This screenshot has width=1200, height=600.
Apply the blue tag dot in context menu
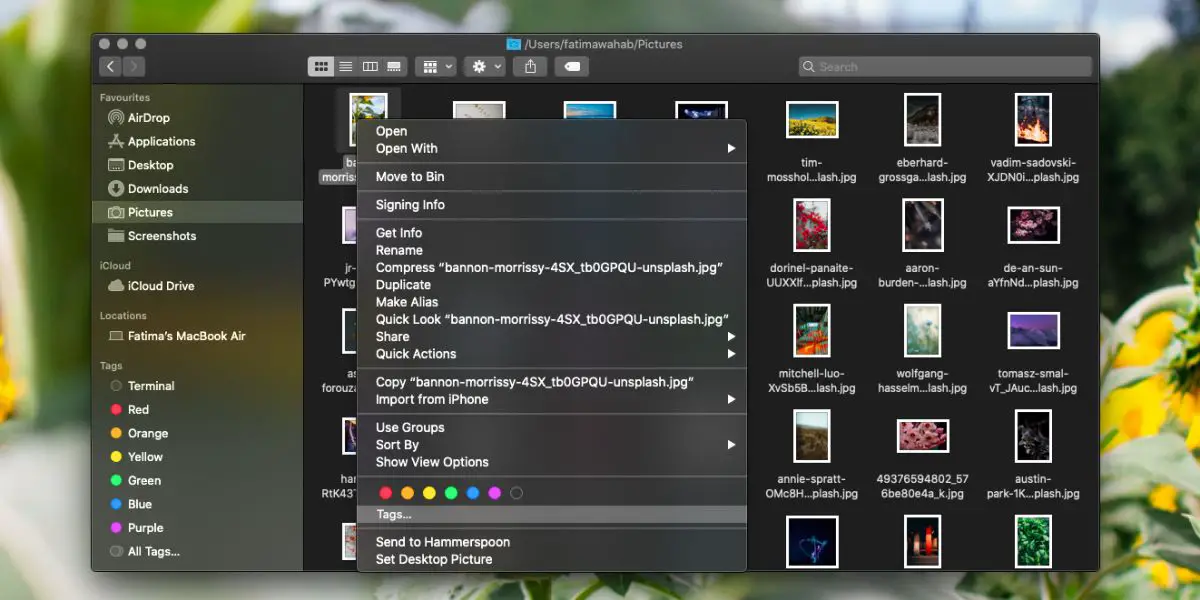[473, 493]
